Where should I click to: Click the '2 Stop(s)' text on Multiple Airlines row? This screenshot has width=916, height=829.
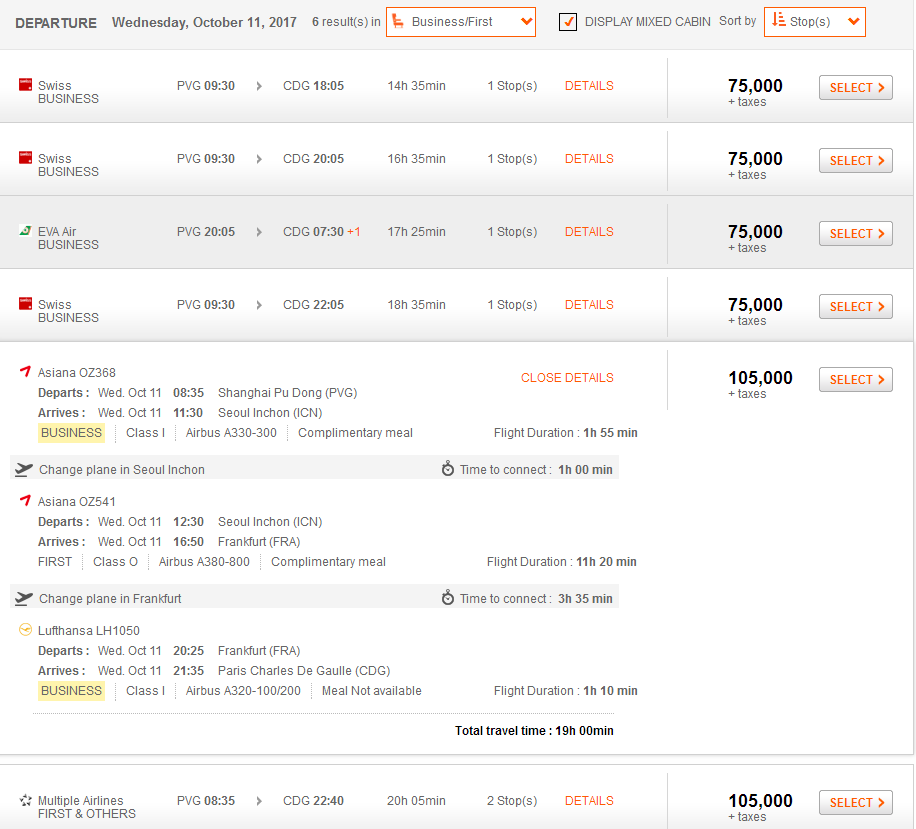pos(512,801)
